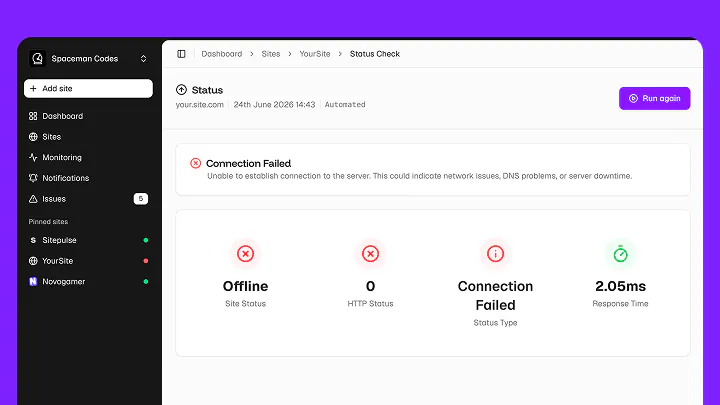
Task: Click the Sites globe icon
Action: [x=33, y=137]
